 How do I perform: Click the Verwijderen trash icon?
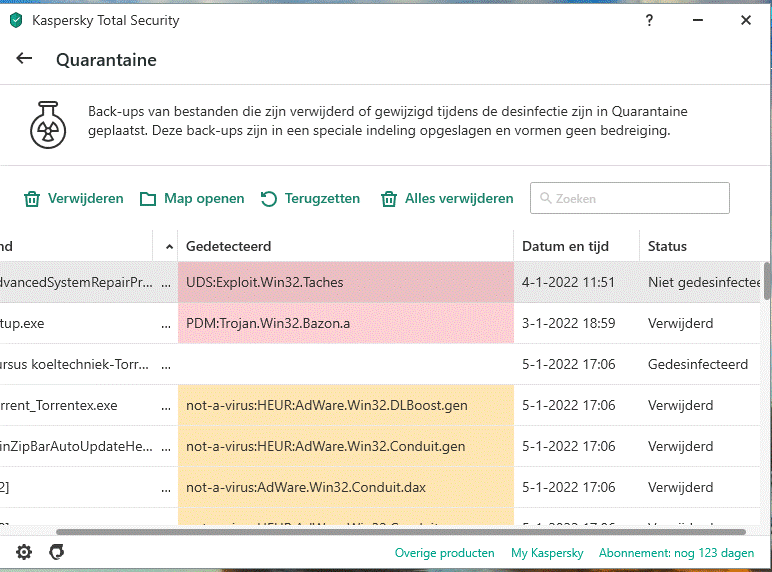(x=32, y=199)
